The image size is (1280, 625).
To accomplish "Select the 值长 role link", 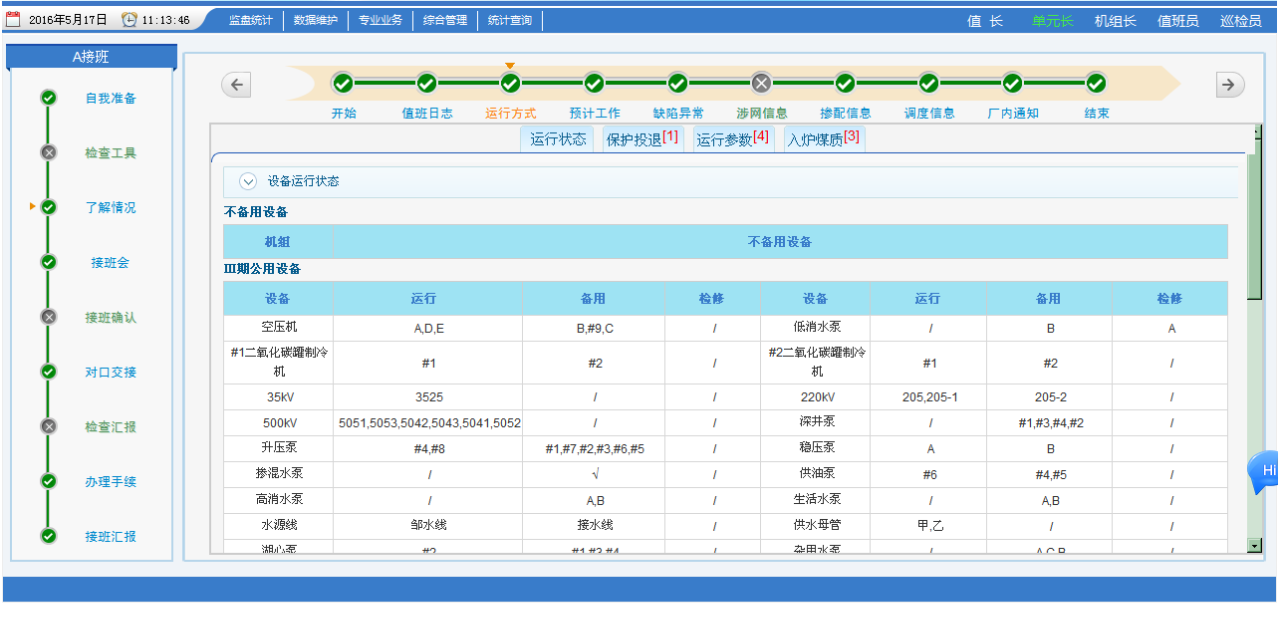I will [985, 21].
